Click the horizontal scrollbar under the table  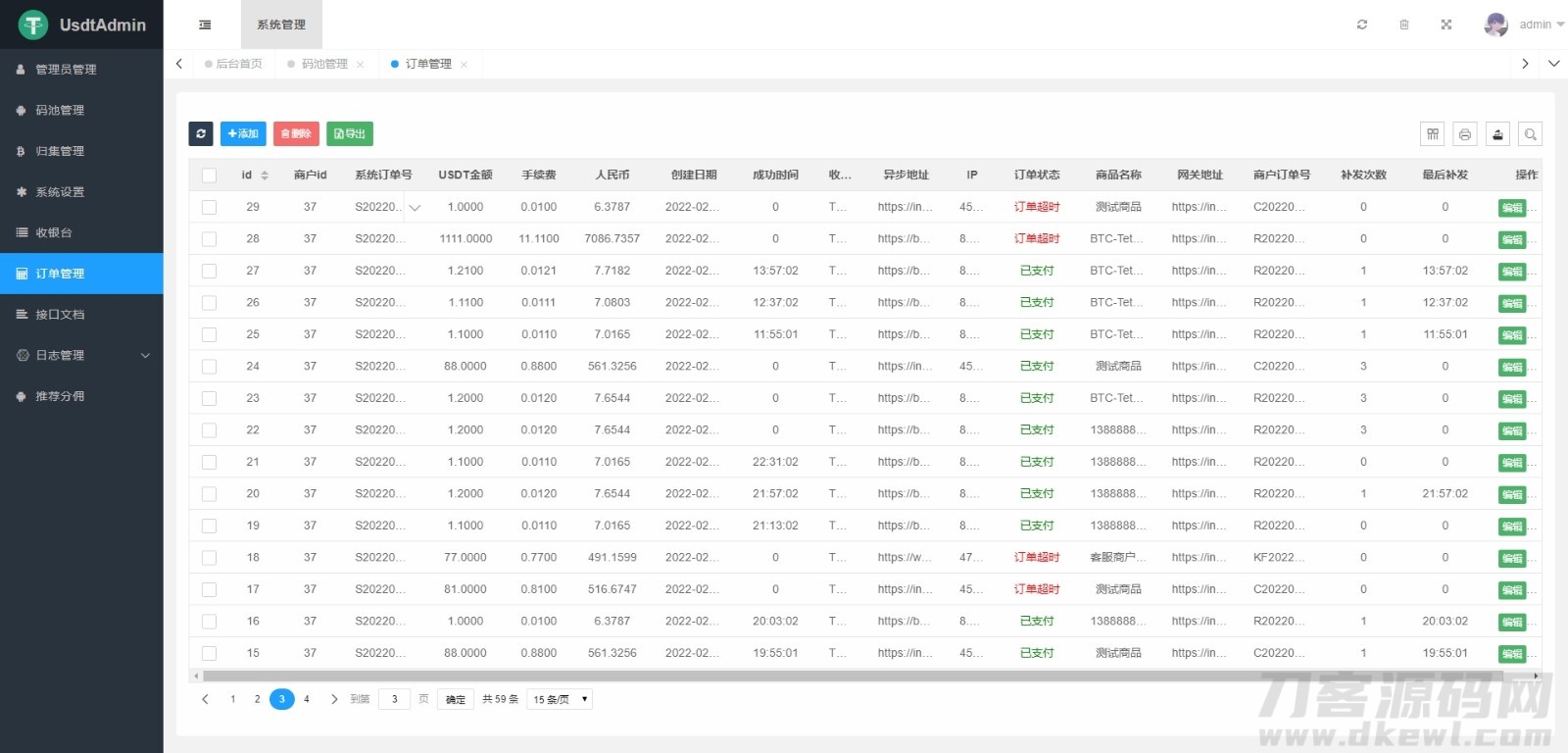(x=853, y=676)
